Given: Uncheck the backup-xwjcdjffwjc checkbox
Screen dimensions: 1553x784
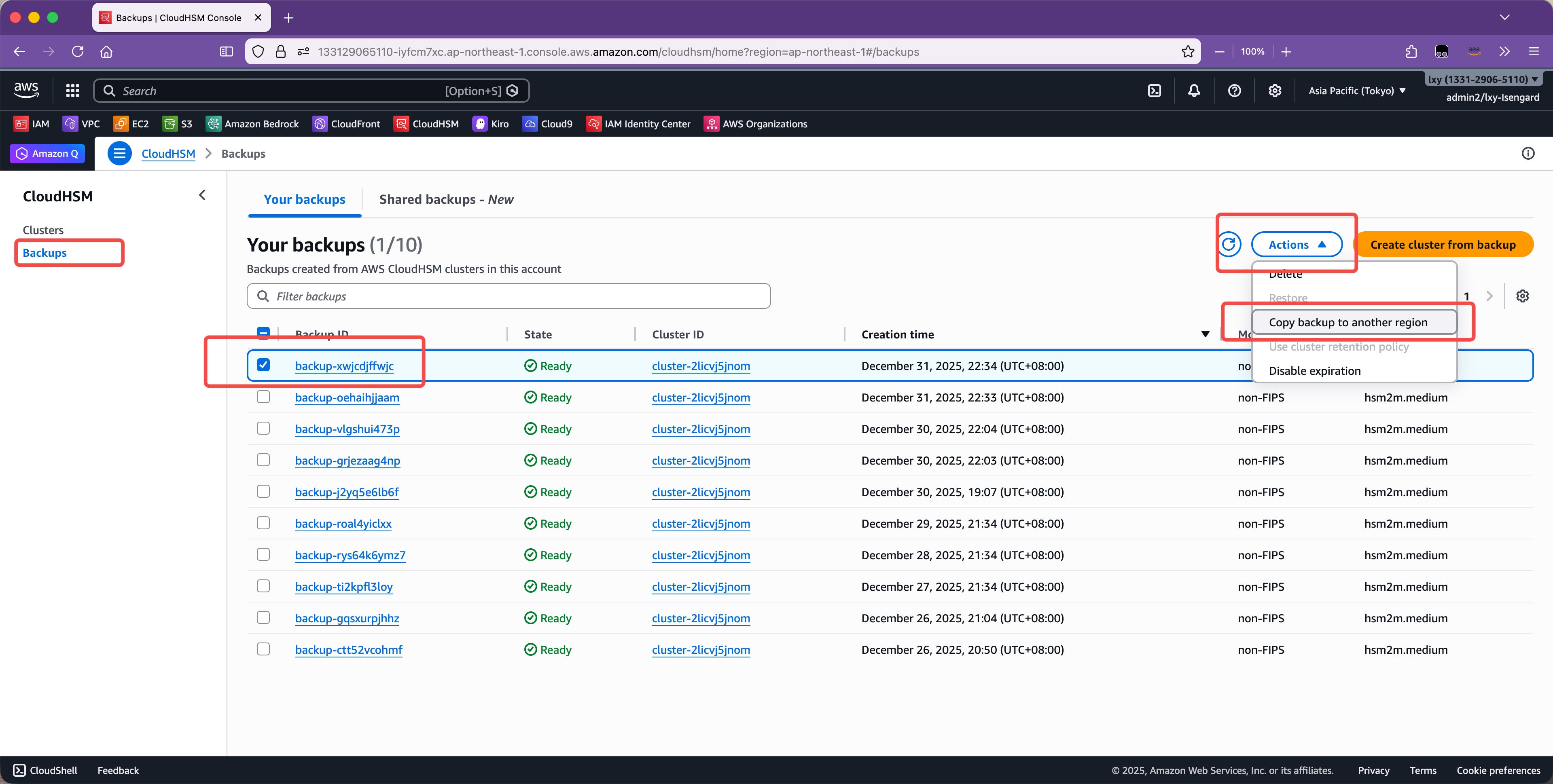Looking at the screenshot, I should [x=263, y=365].
